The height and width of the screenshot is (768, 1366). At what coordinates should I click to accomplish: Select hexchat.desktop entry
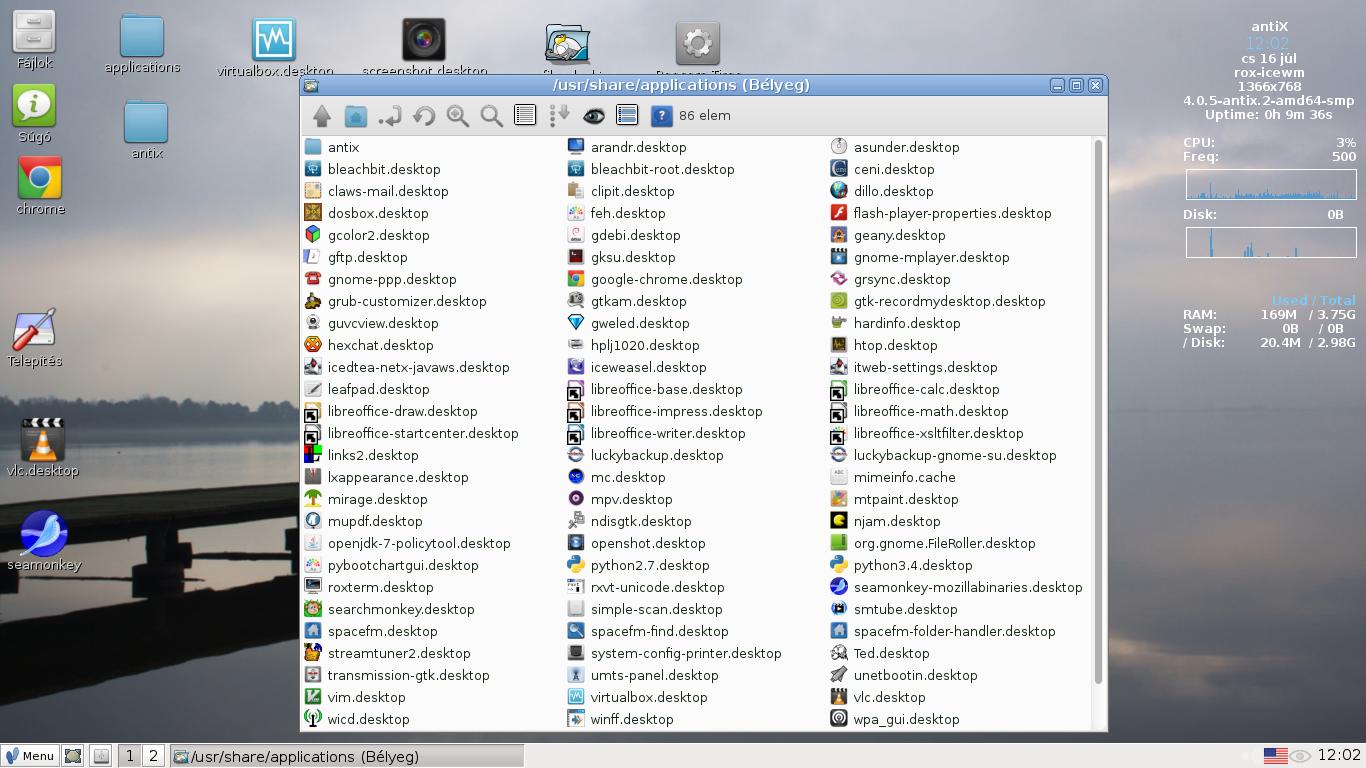tap(369, 345)
